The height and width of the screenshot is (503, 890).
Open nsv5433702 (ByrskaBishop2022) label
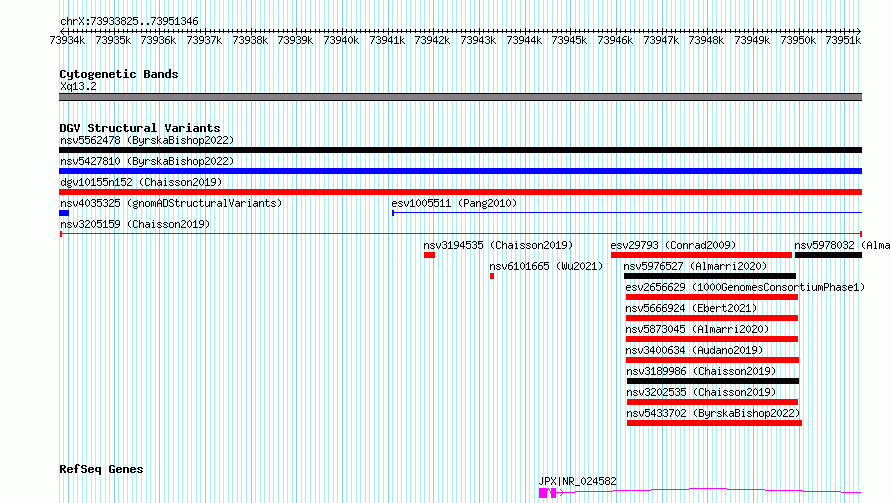713,413
